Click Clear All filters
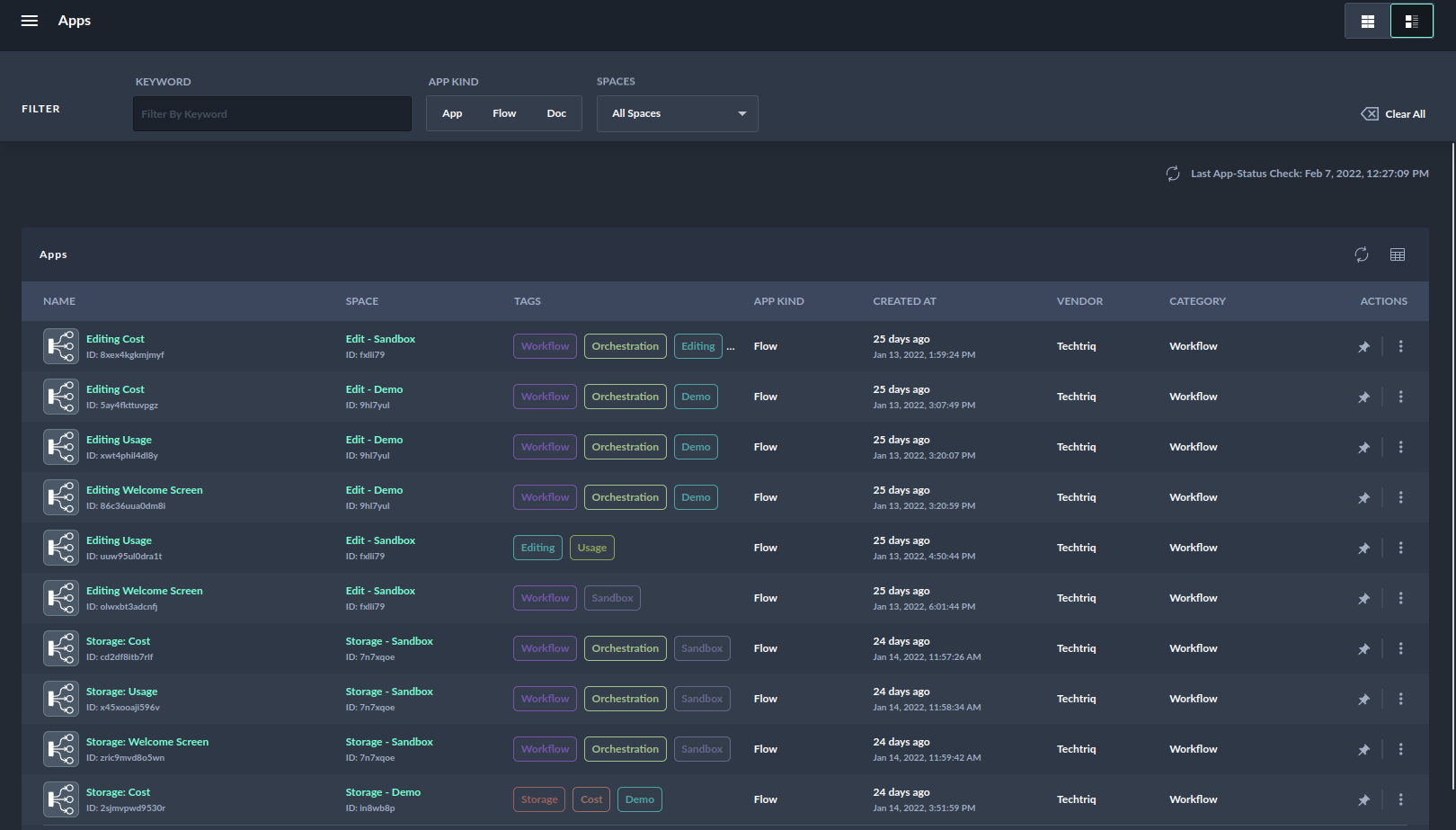The height and width of the screenshot is (830, 1456). point(1393,114)
